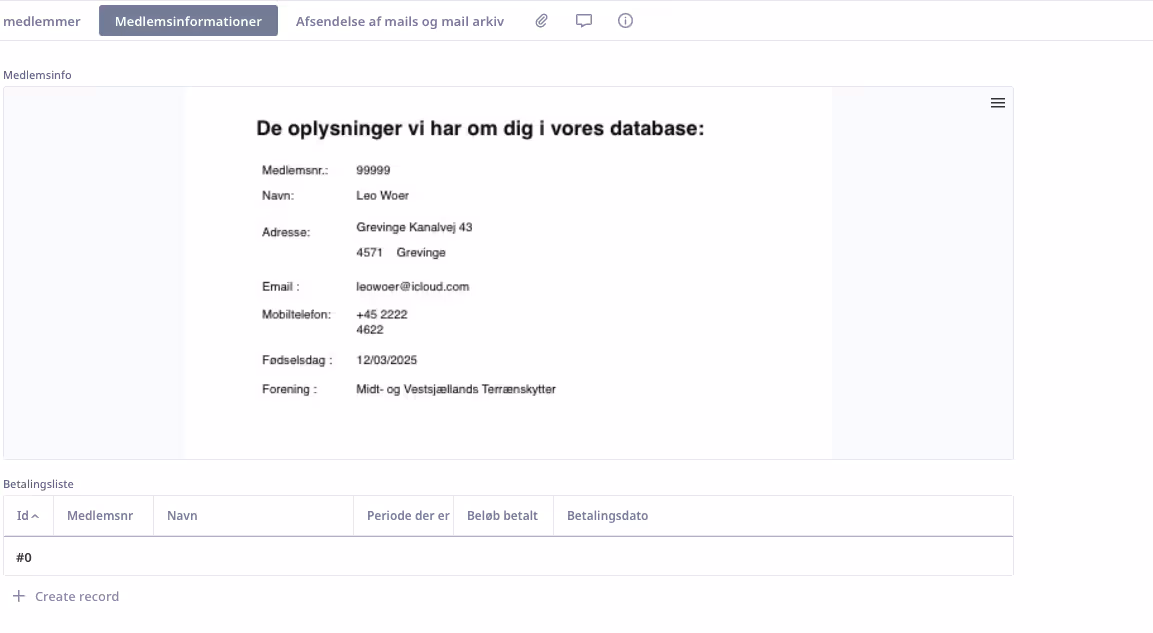Click the Navn: label in the document
This screenshot has width=1153, height=633.
278,196
